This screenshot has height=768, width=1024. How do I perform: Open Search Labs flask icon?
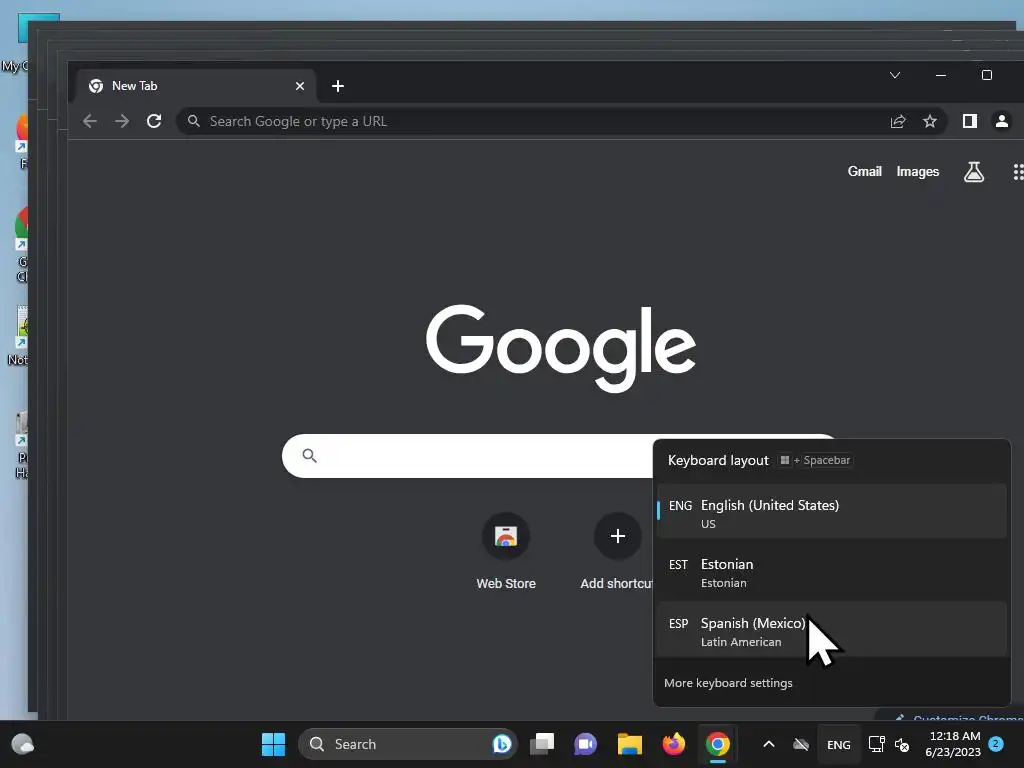point(974,172)
